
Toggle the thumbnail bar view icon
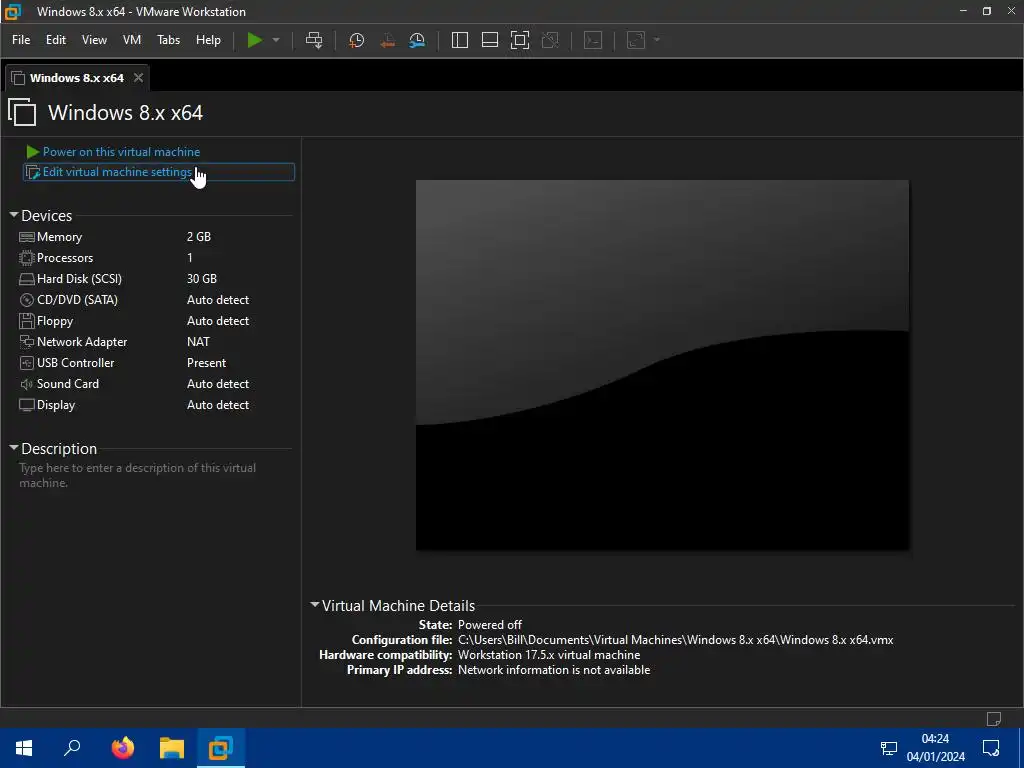tap(490, 40)
